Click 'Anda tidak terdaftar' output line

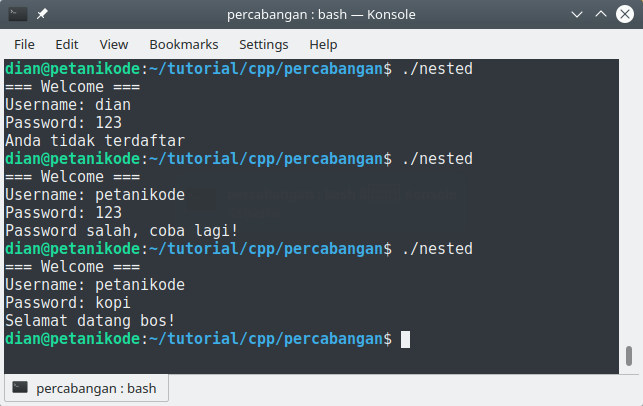[95, 141]
